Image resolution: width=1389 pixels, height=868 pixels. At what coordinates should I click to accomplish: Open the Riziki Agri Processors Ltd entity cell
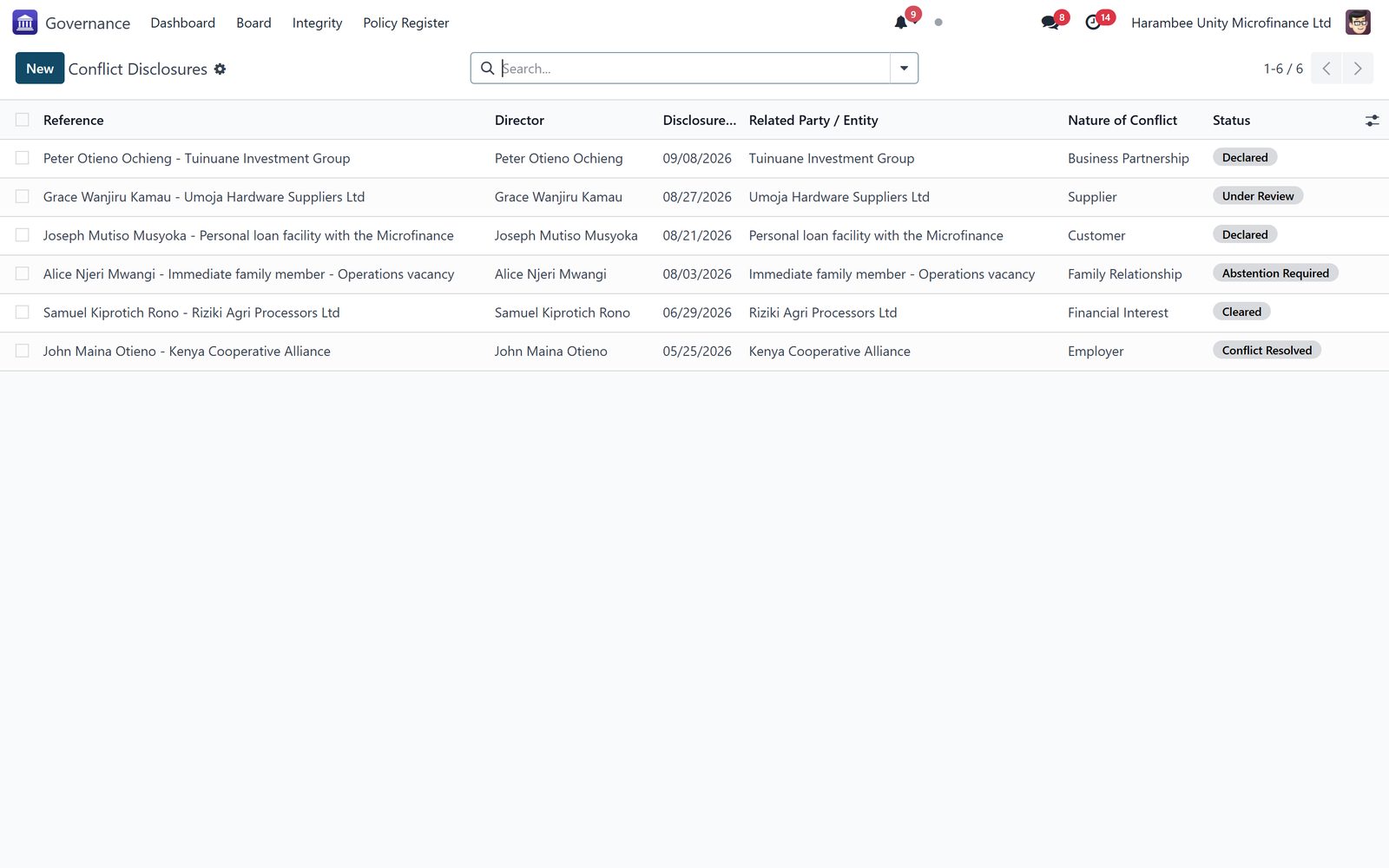point(823,312)
